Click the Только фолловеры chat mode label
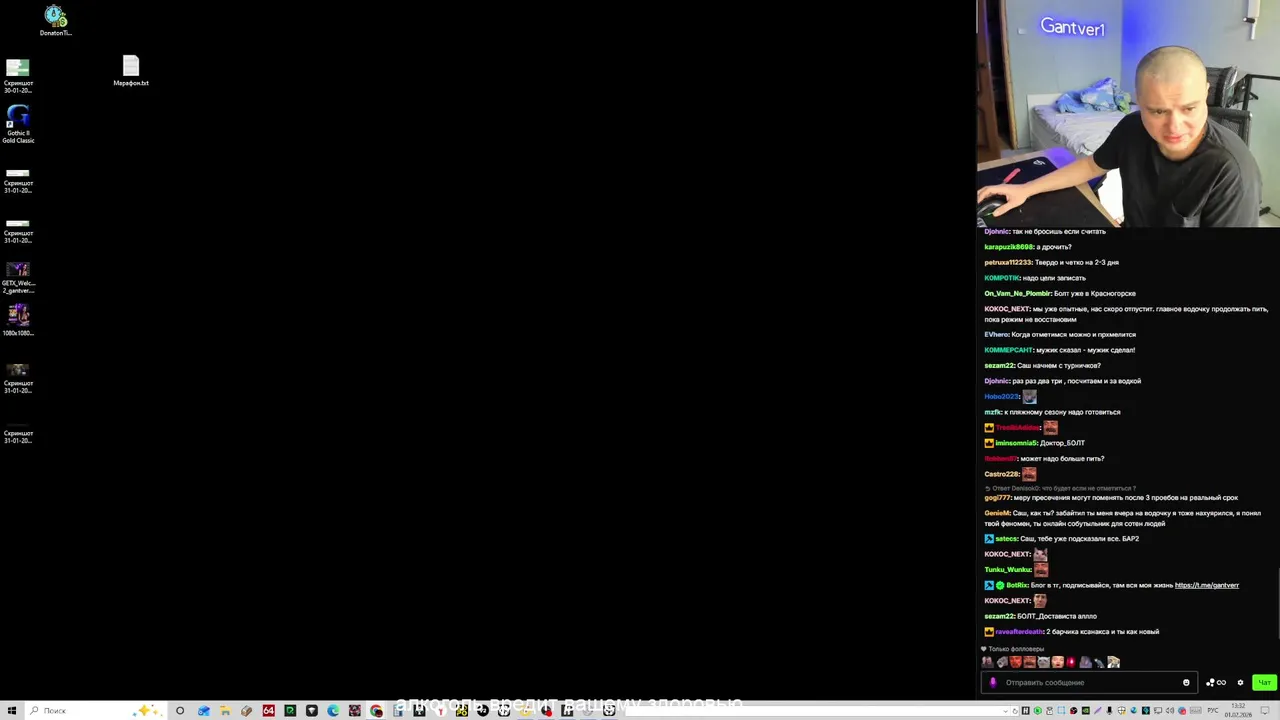Screen dimensions: 1280x720 click(x=1016, y=649)
